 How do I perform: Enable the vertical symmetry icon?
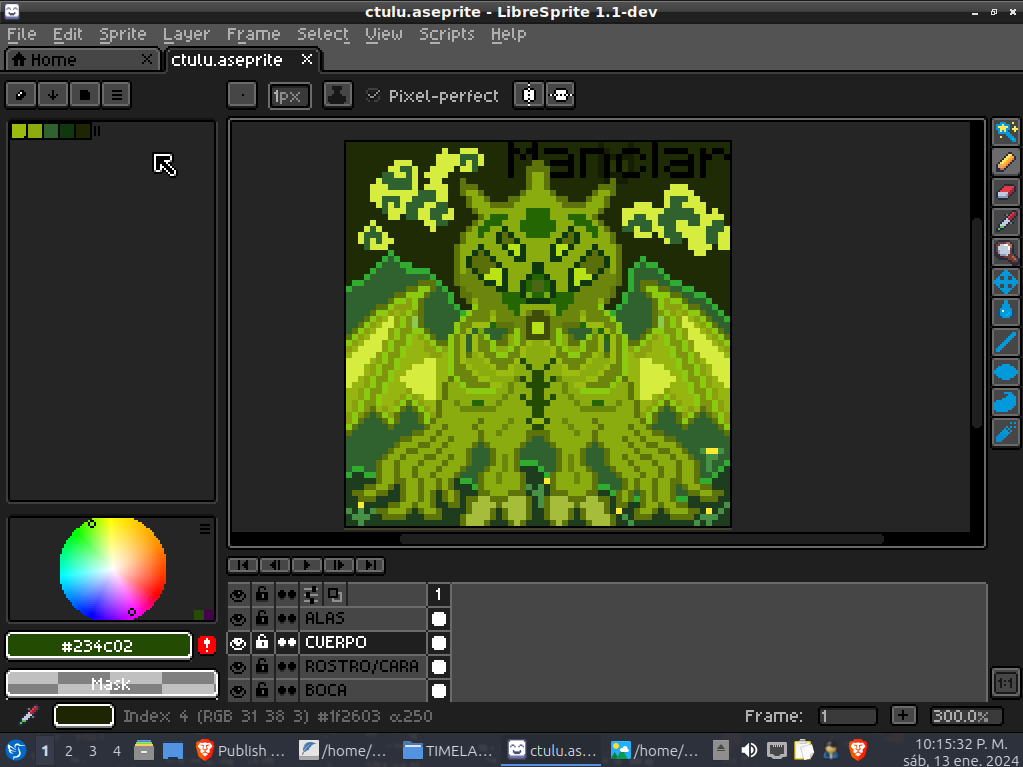(x=560, y=95)
